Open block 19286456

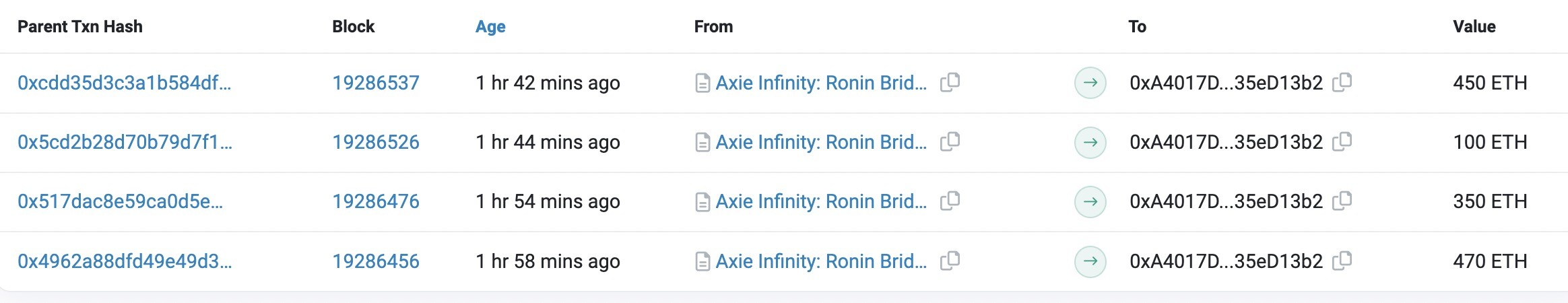click(x=376, y=261)
